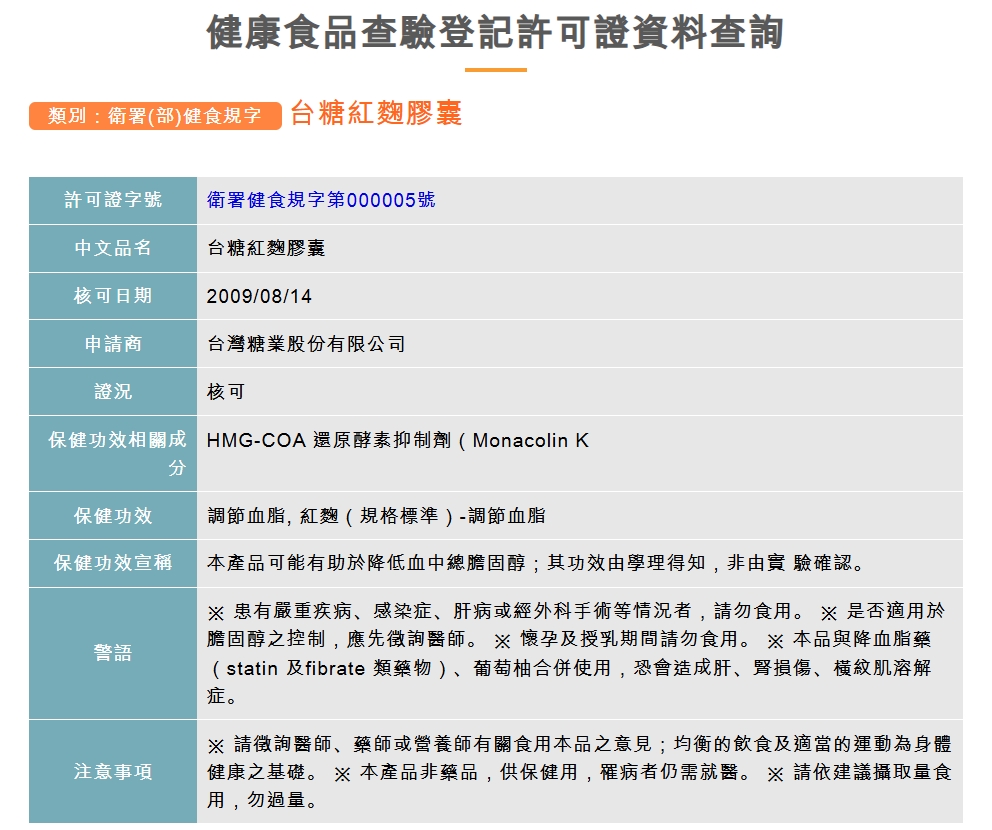Click the orange 台糖紅麴膠囊 product heading
This screenshot has height=830, width=992.
(376, 114)
